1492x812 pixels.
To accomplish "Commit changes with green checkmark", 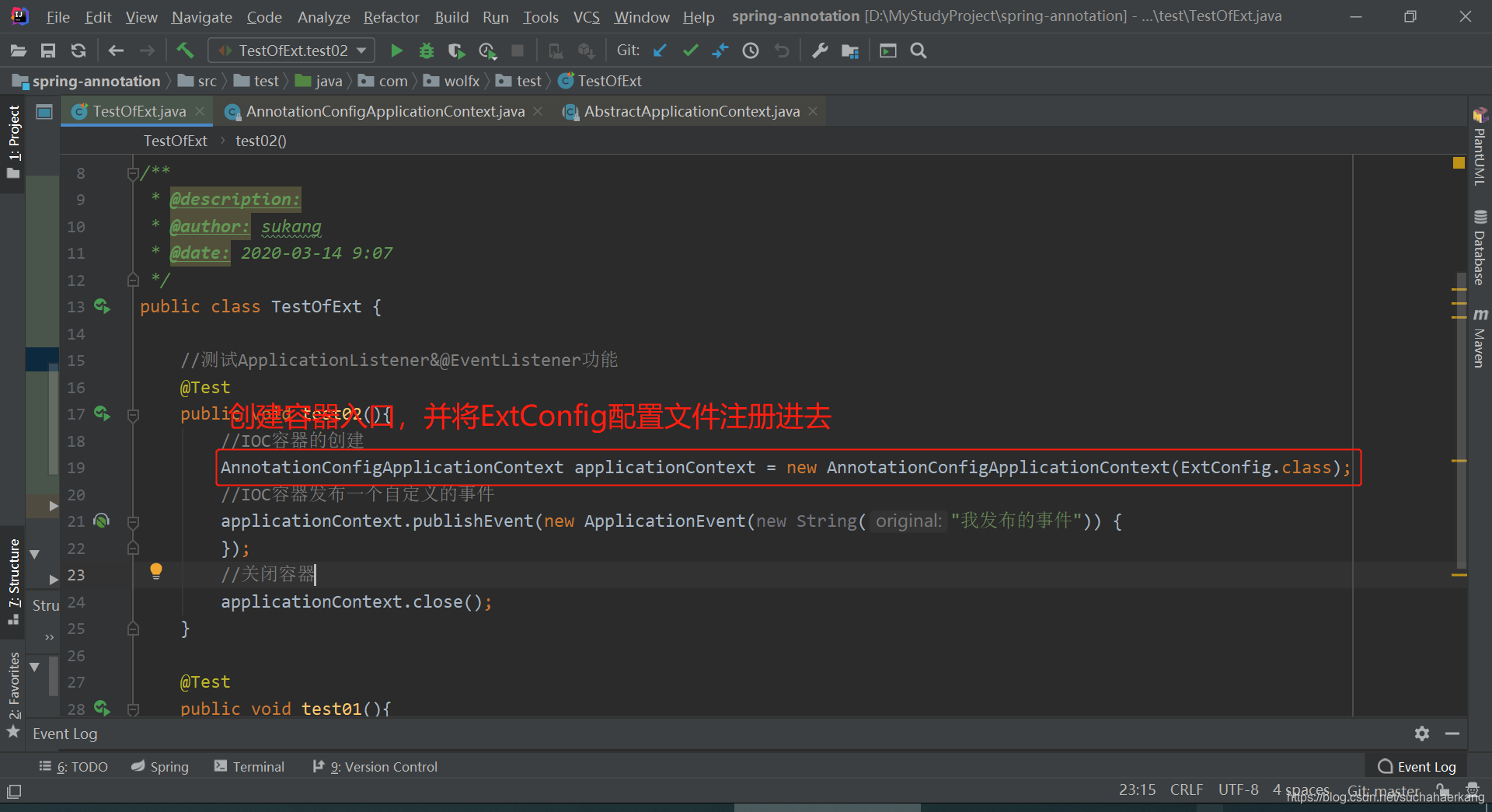I will click(690, 51).
